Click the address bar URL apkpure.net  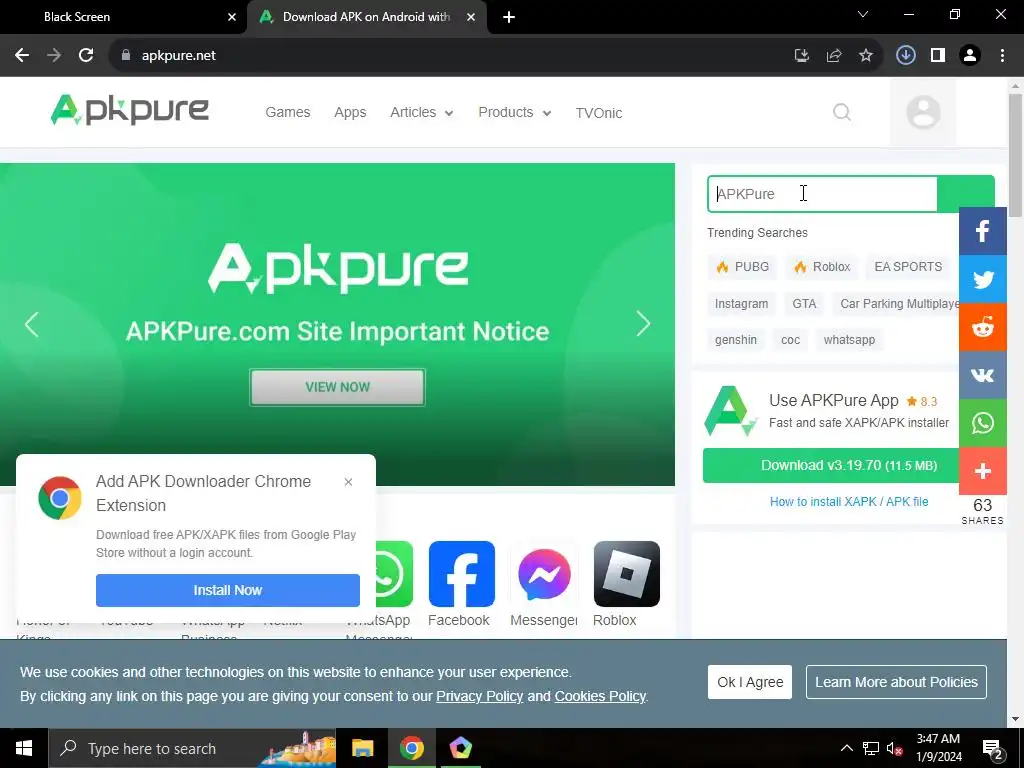(178, 56)
